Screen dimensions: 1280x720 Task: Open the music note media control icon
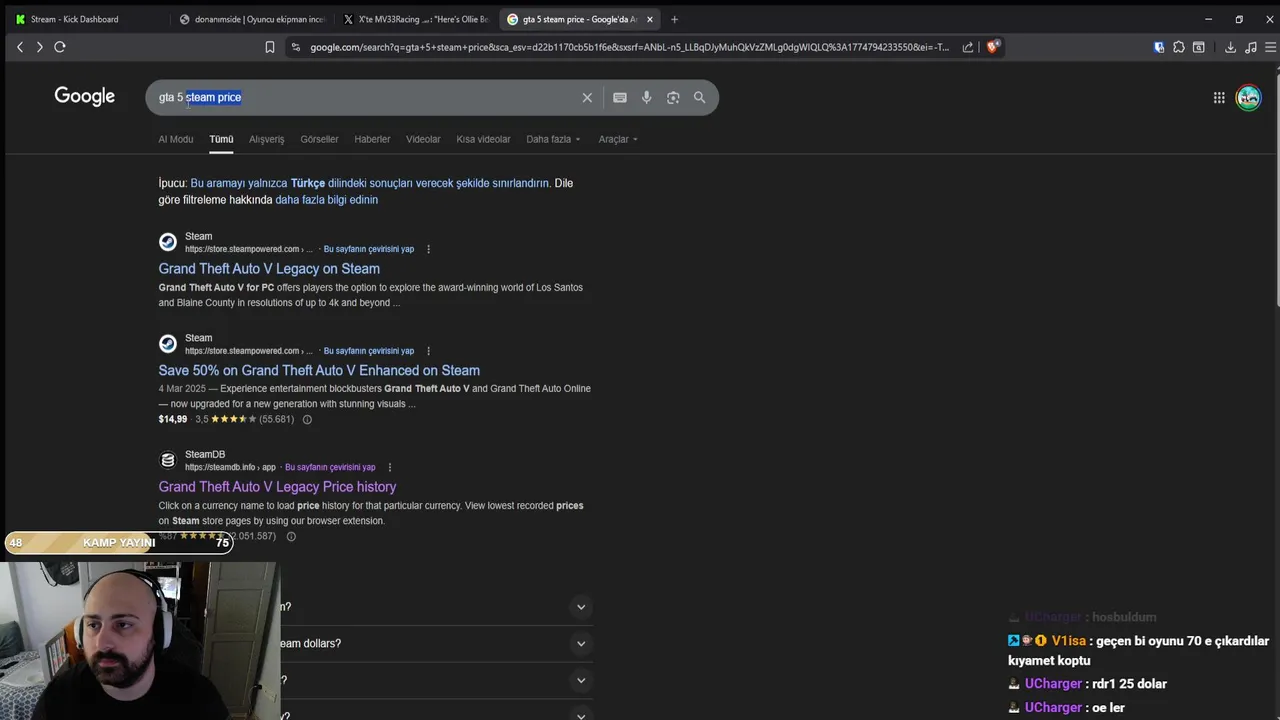coord(1251,47)
